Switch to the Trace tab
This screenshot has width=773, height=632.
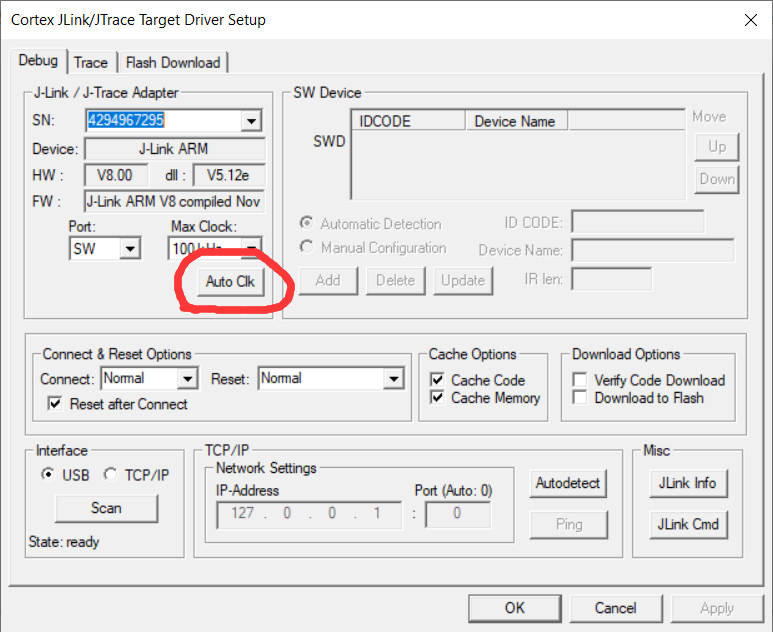[x=91, y=63]
